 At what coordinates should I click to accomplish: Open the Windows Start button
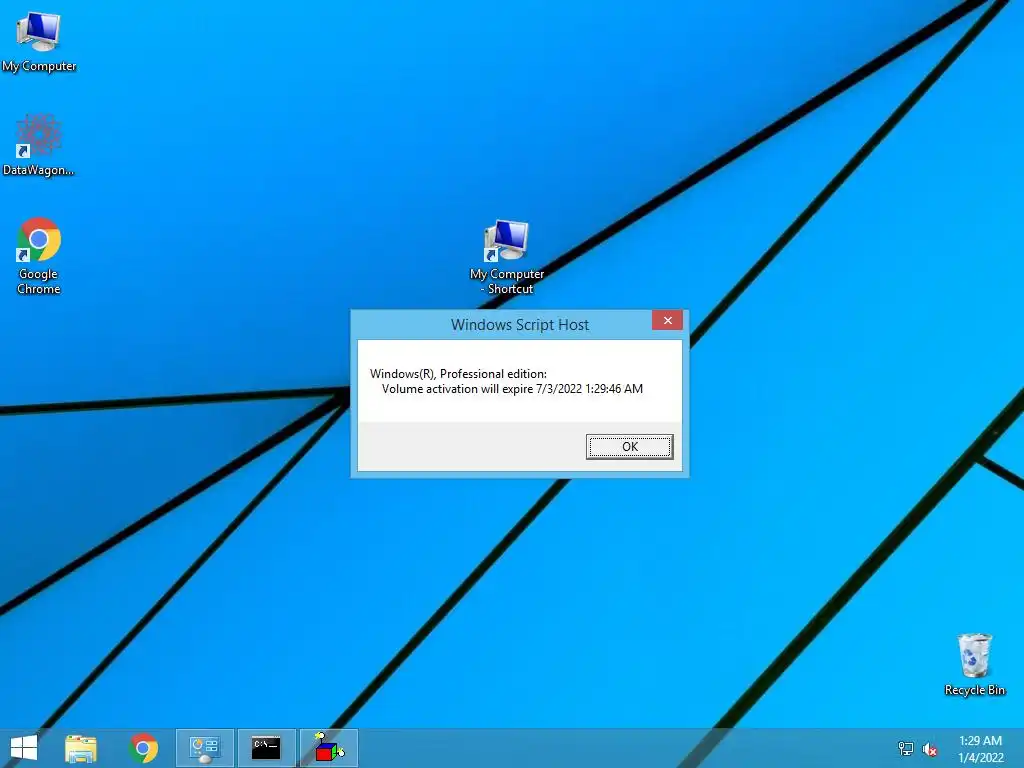pos(24,748)
